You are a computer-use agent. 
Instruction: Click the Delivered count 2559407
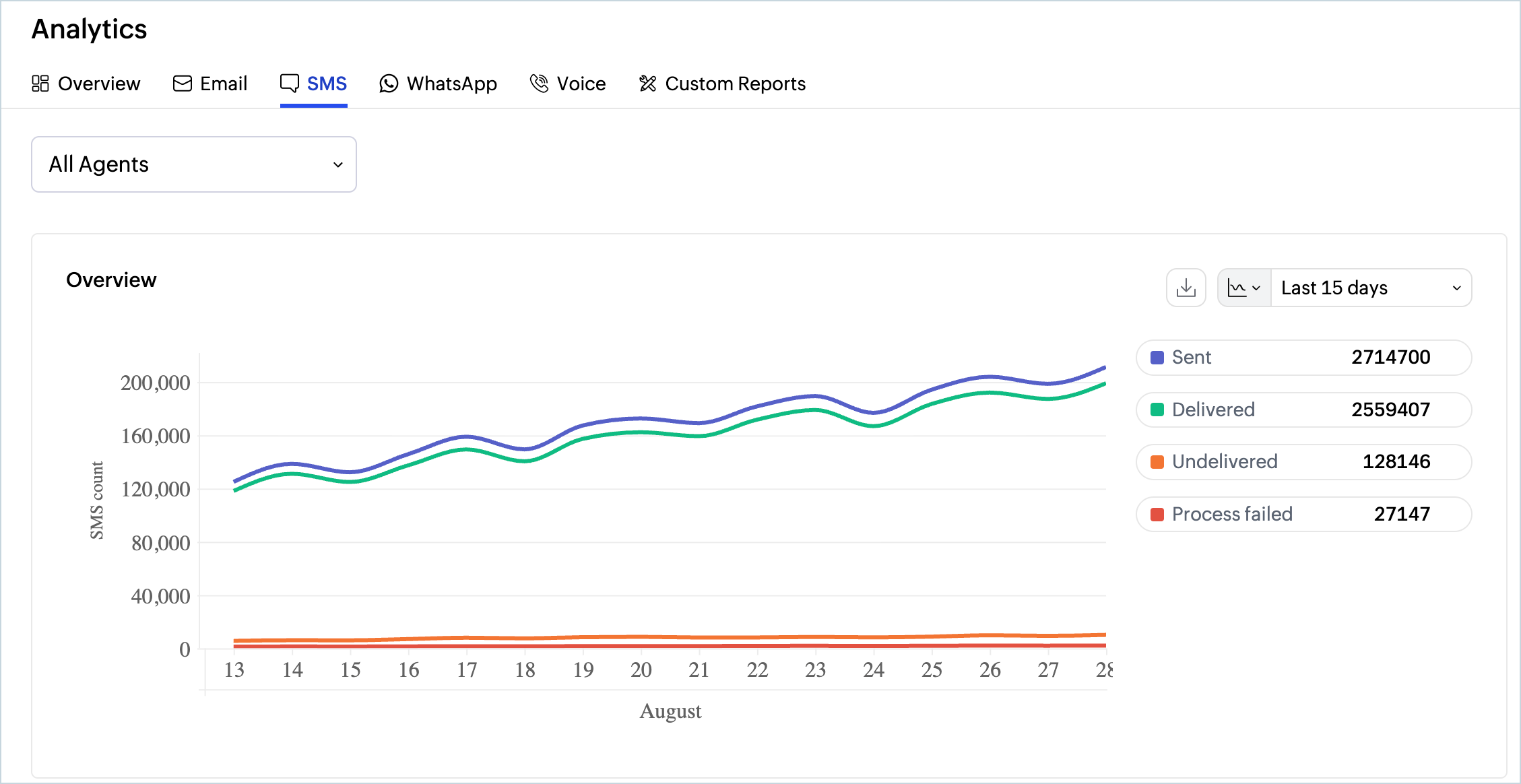point(1391,410)
